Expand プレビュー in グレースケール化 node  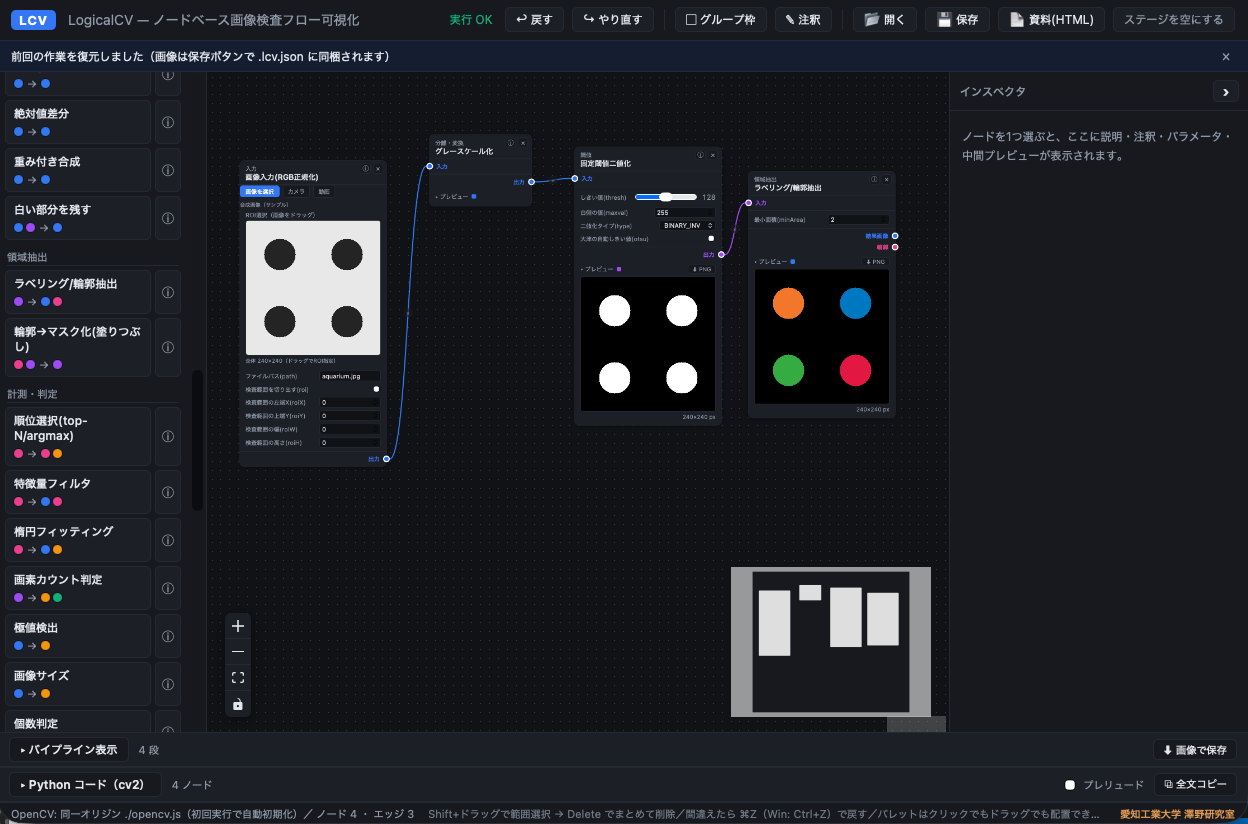(x=456, y=197)
